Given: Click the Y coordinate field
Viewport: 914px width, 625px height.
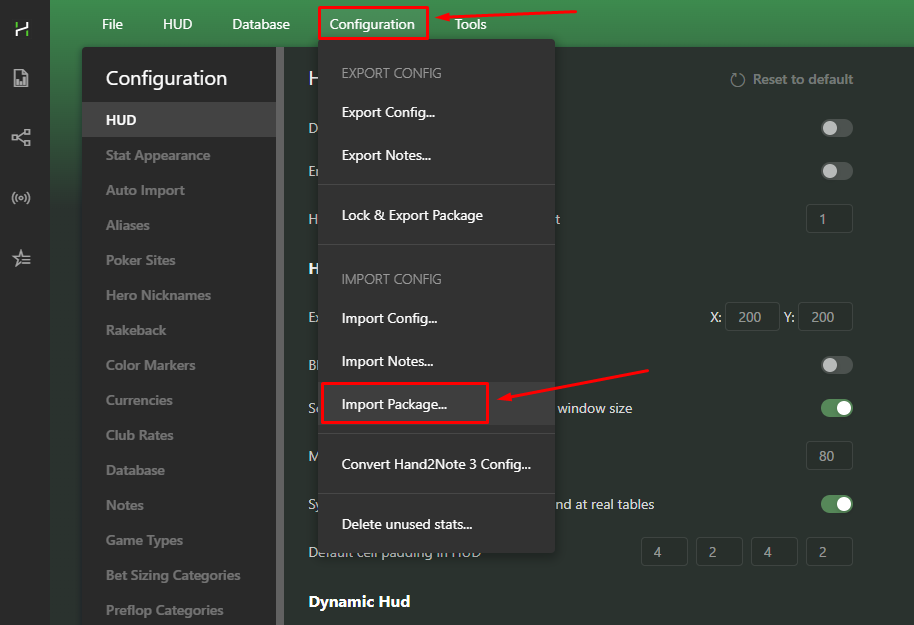Looking at the screenshot, I should point(825,317).
